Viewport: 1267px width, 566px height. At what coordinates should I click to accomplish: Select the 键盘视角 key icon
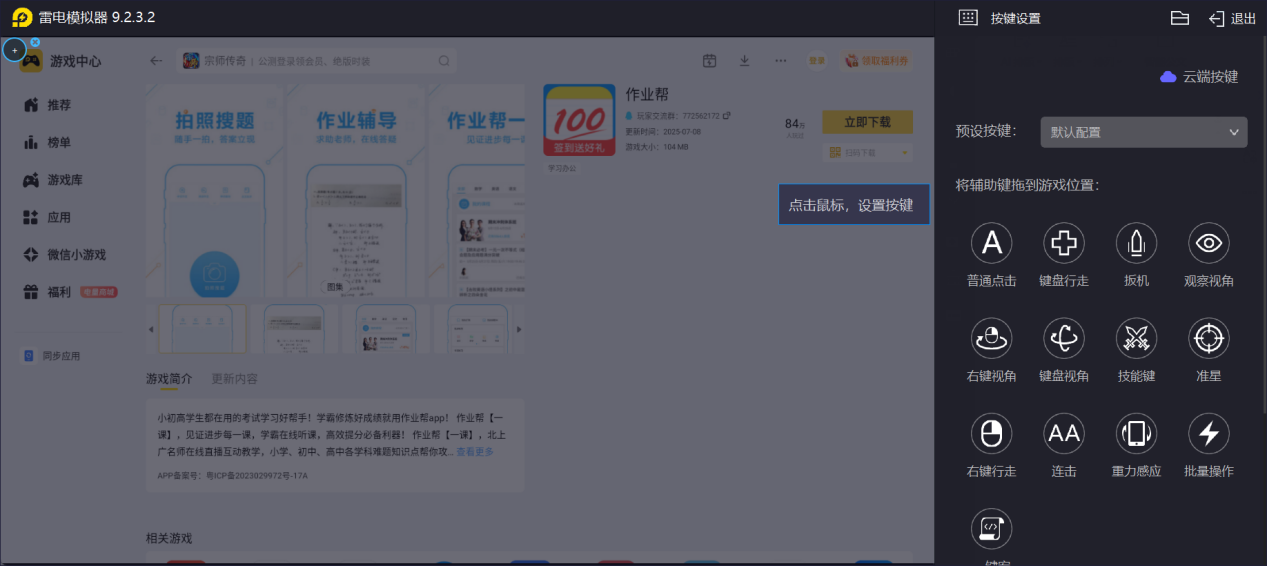pos(1064,339)
